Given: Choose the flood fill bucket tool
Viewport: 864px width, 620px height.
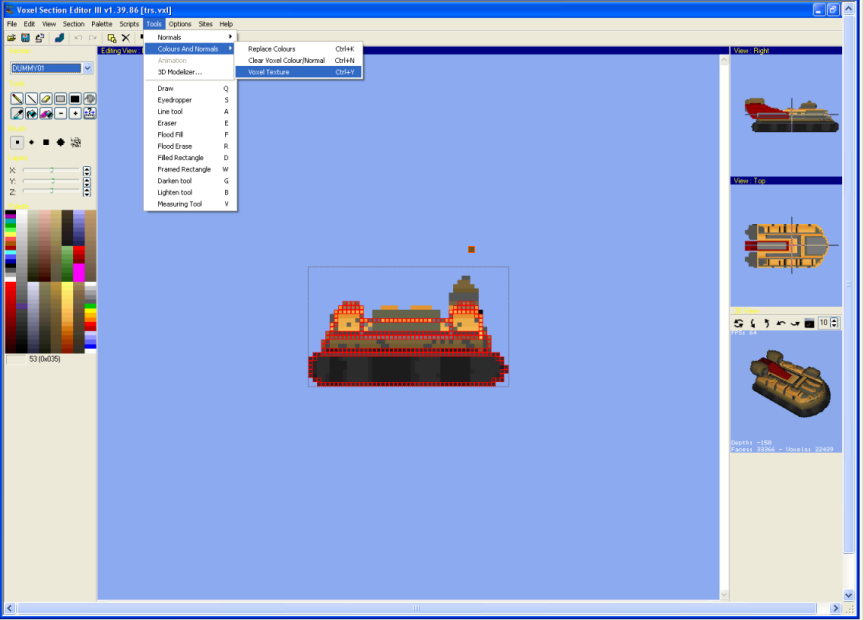Looking at the screenshot, I should pyautogui.click(x=32, y=114).
